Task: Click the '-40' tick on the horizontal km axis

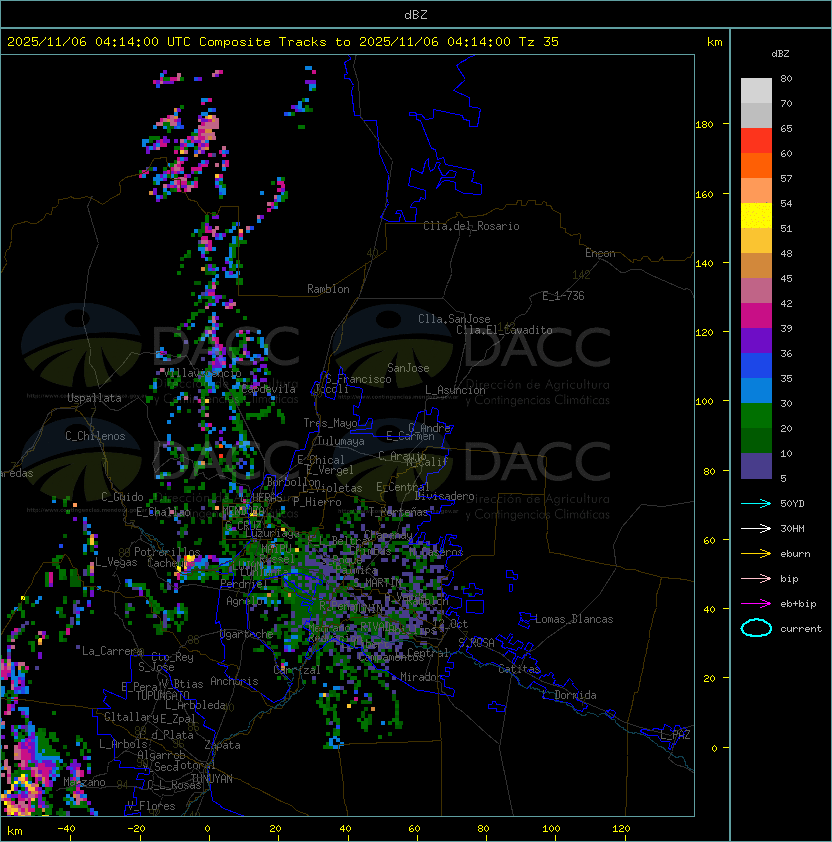Action: 66,829
